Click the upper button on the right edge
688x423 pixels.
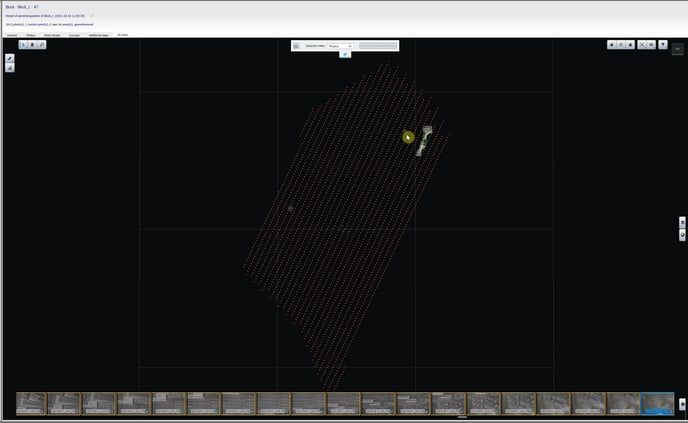[x=682, y=222]
